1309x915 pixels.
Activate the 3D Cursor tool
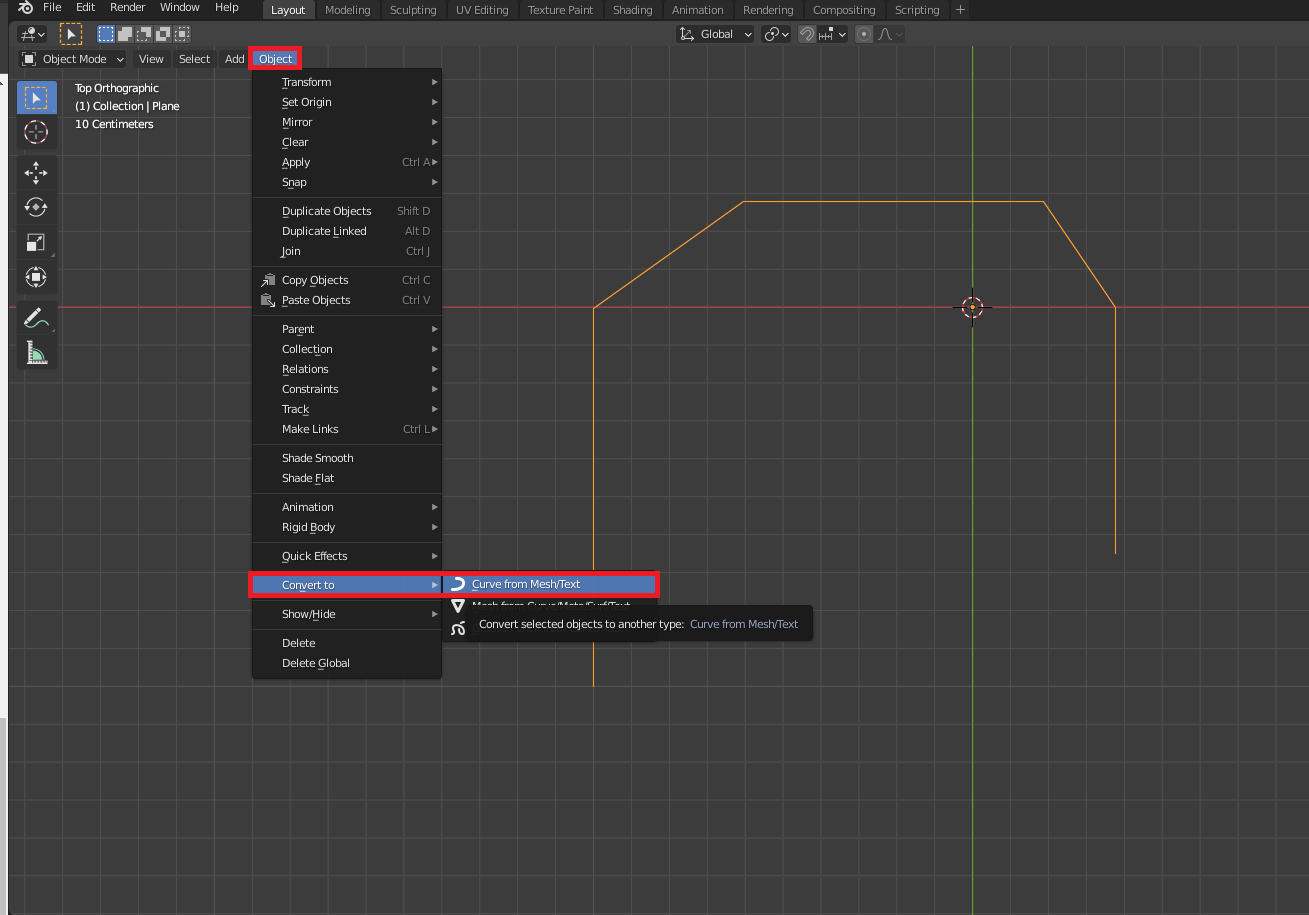36,132
